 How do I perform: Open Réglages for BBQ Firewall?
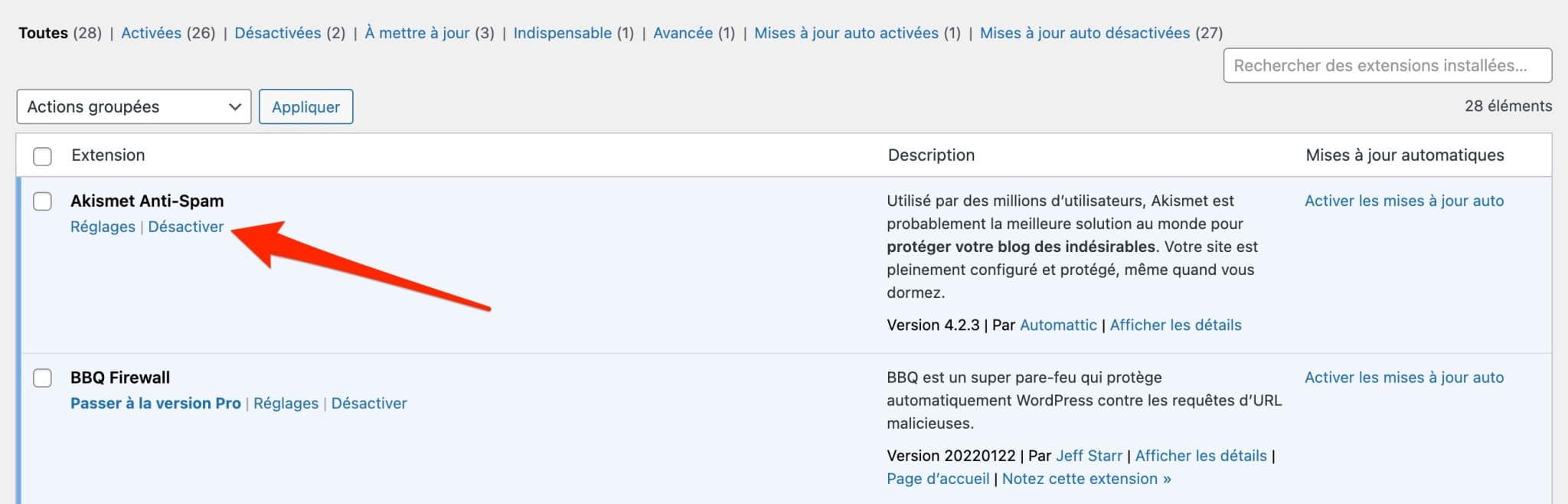click(x=286, y=403)
